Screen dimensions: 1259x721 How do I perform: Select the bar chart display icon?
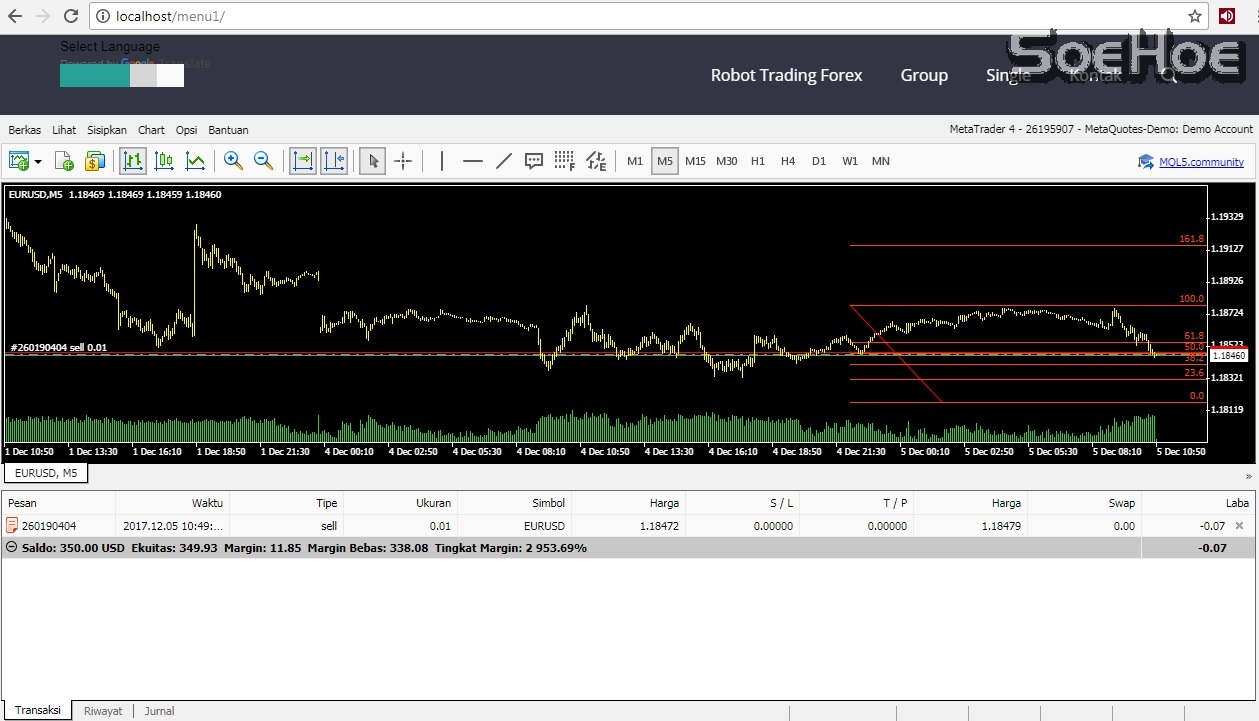point(132,161)
